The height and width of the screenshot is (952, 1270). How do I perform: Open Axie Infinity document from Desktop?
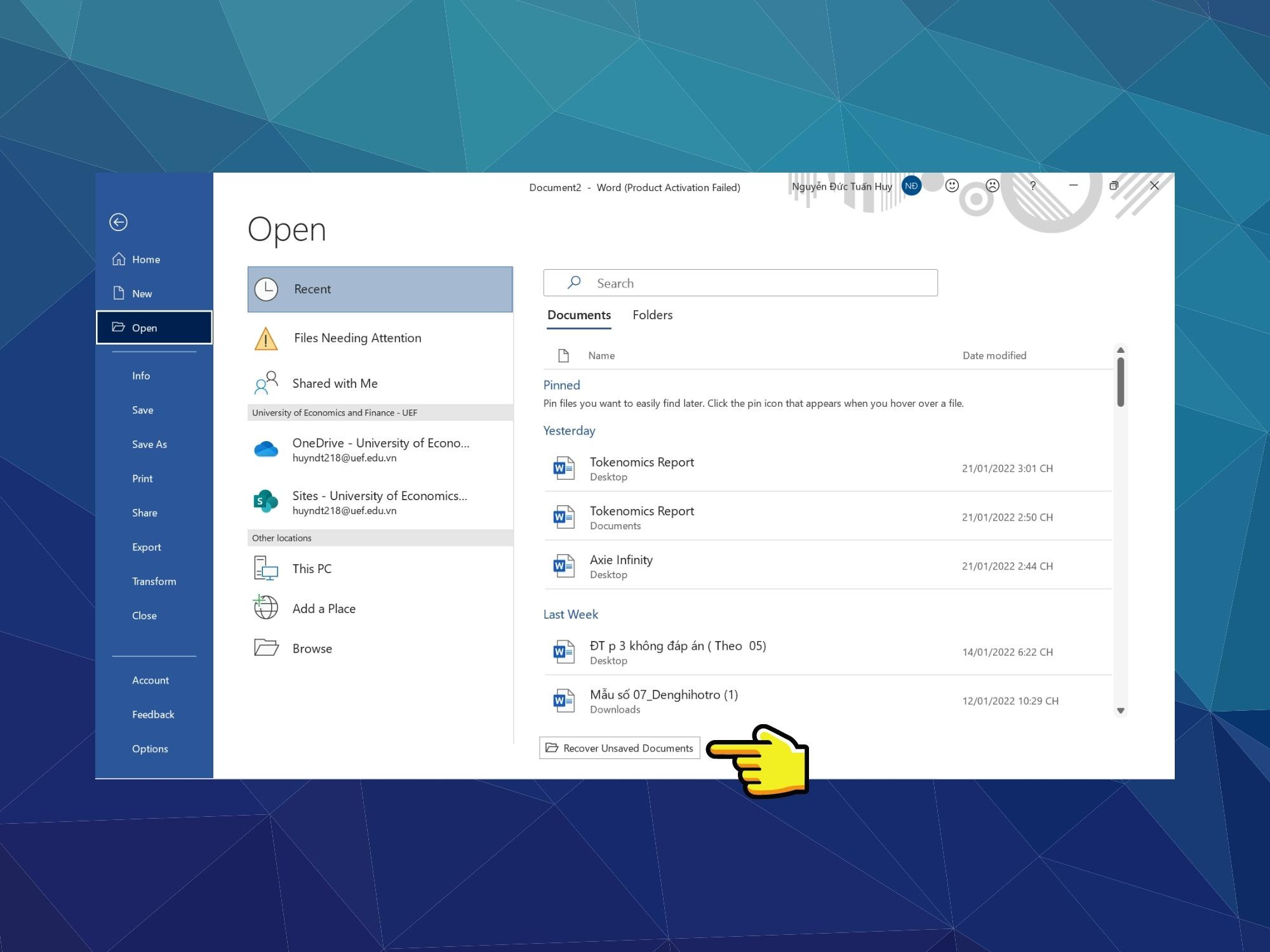tap(621, 566)
